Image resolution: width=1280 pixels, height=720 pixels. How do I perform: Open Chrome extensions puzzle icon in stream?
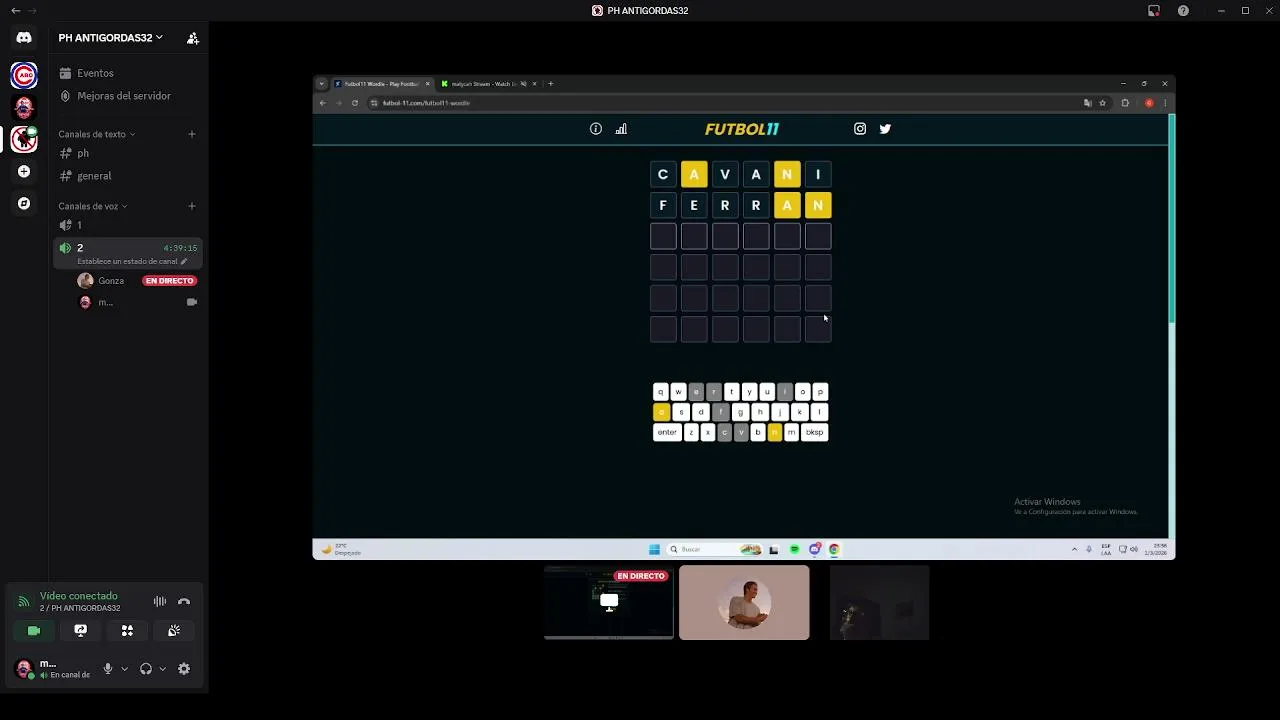[x=1125, y=103]
